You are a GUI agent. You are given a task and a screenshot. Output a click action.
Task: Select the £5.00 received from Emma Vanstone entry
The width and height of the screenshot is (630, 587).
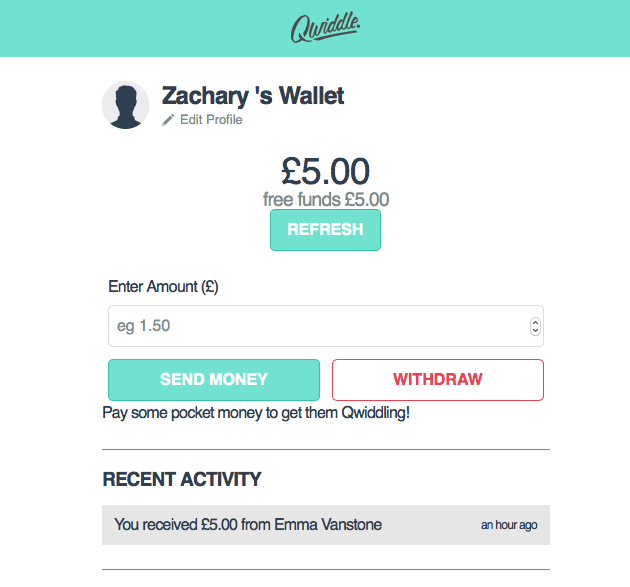pos(326,525)
